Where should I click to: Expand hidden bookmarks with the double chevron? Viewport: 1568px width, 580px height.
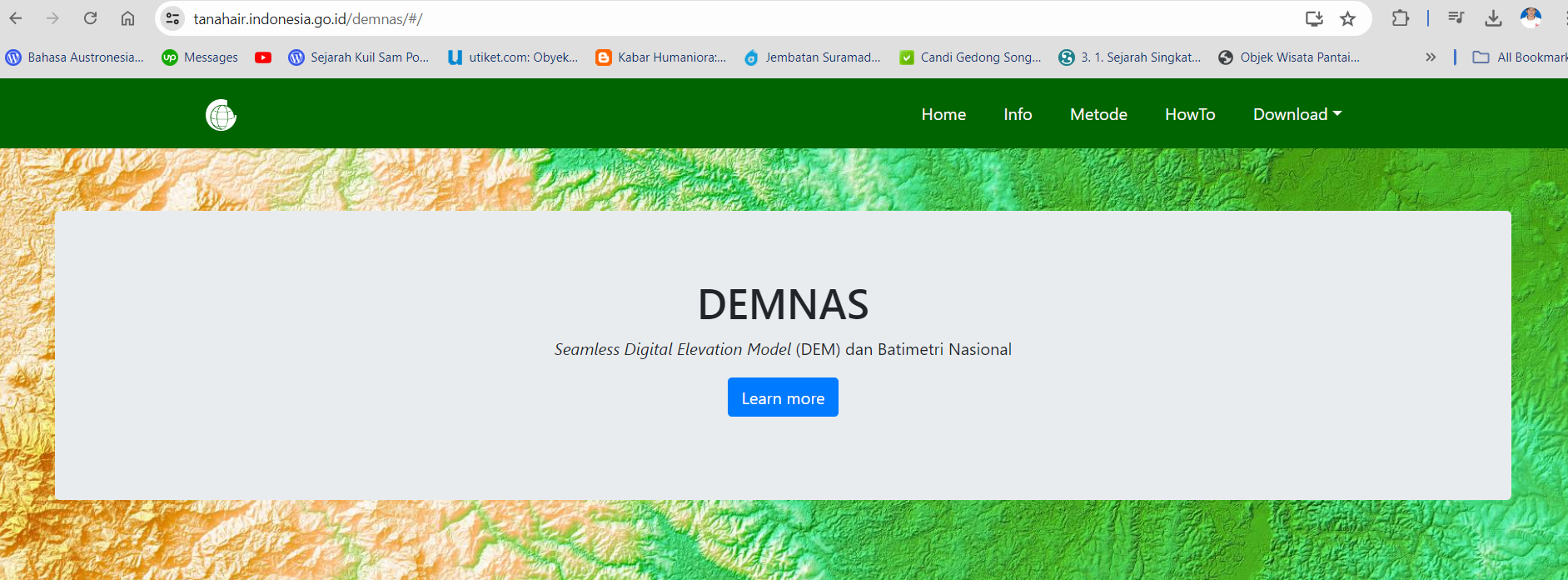click(x=1431, y=57)
